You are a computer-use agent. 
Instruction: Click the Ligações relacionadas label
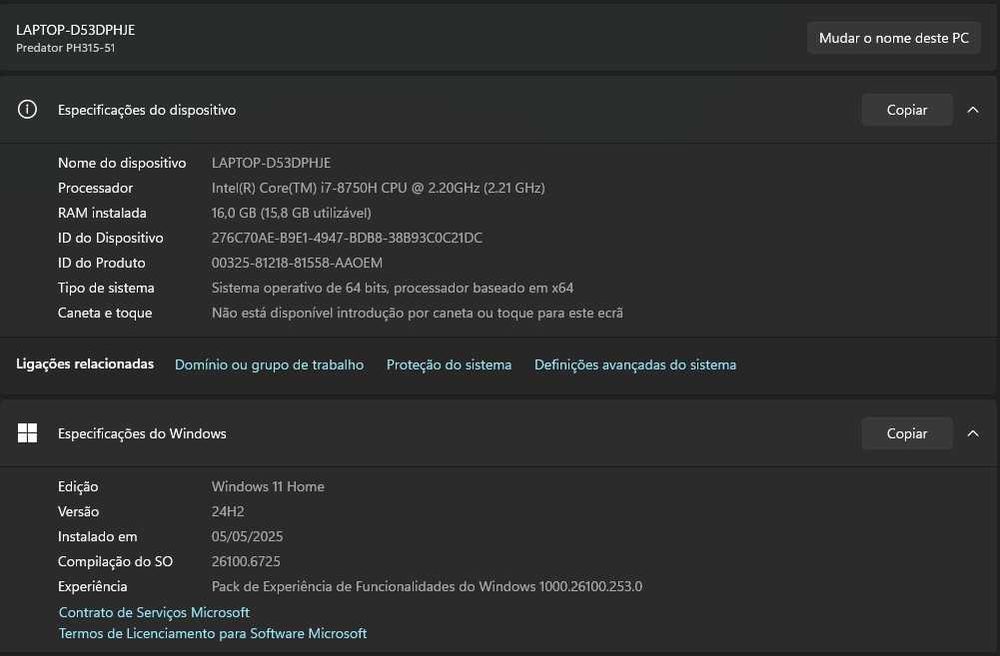(85, 364)
